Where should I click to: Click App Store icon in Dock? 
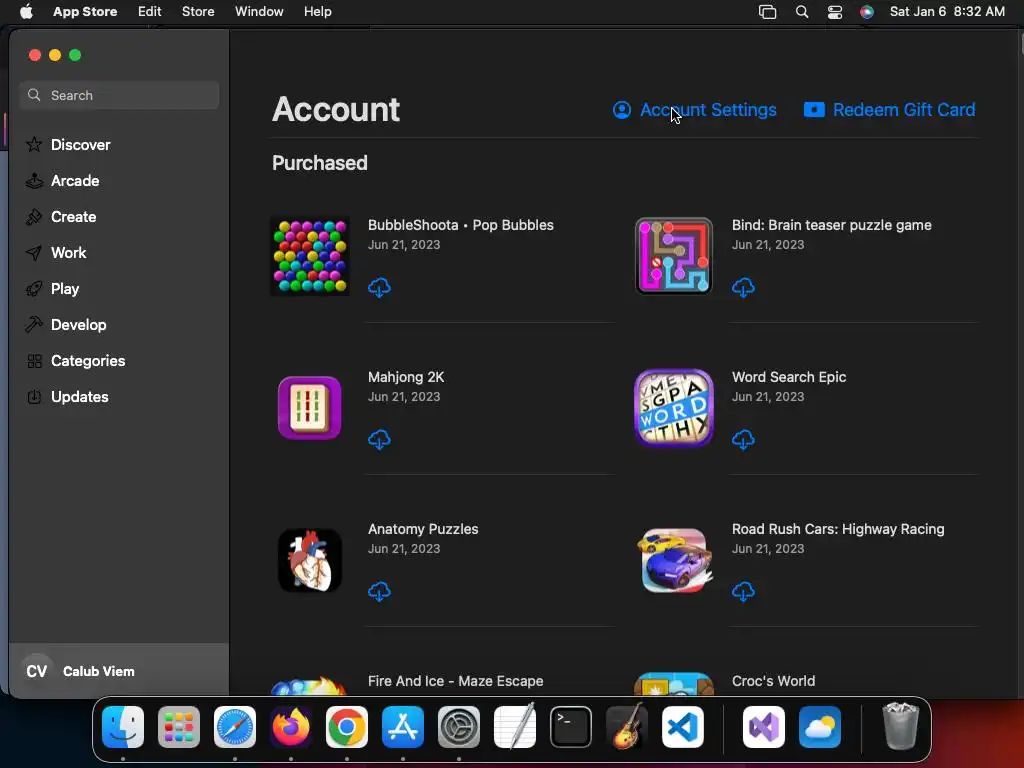pyautogui.click(x=403, y=727)
